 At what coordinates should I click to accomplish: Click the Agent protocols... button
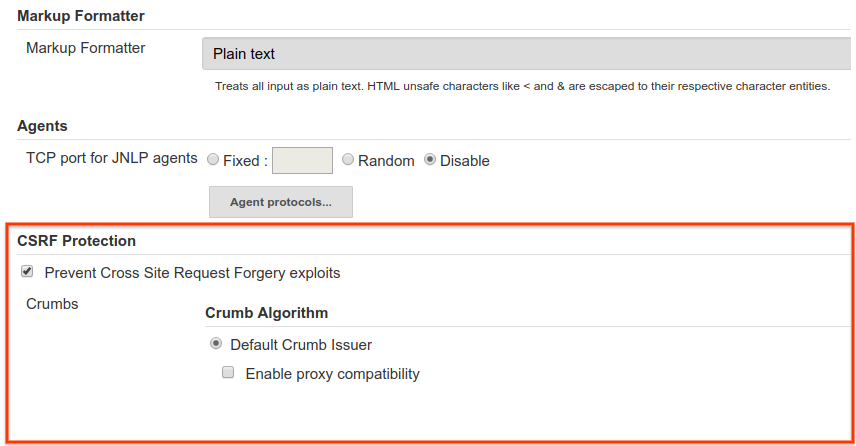click(280, 202)
